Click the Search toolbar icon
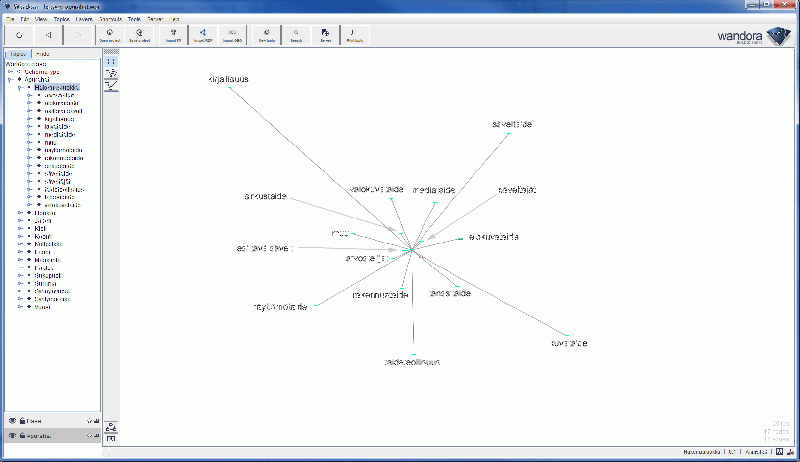The height and width of the screenshot is (462, 800). pyautogui.click(x=295, y=35)
